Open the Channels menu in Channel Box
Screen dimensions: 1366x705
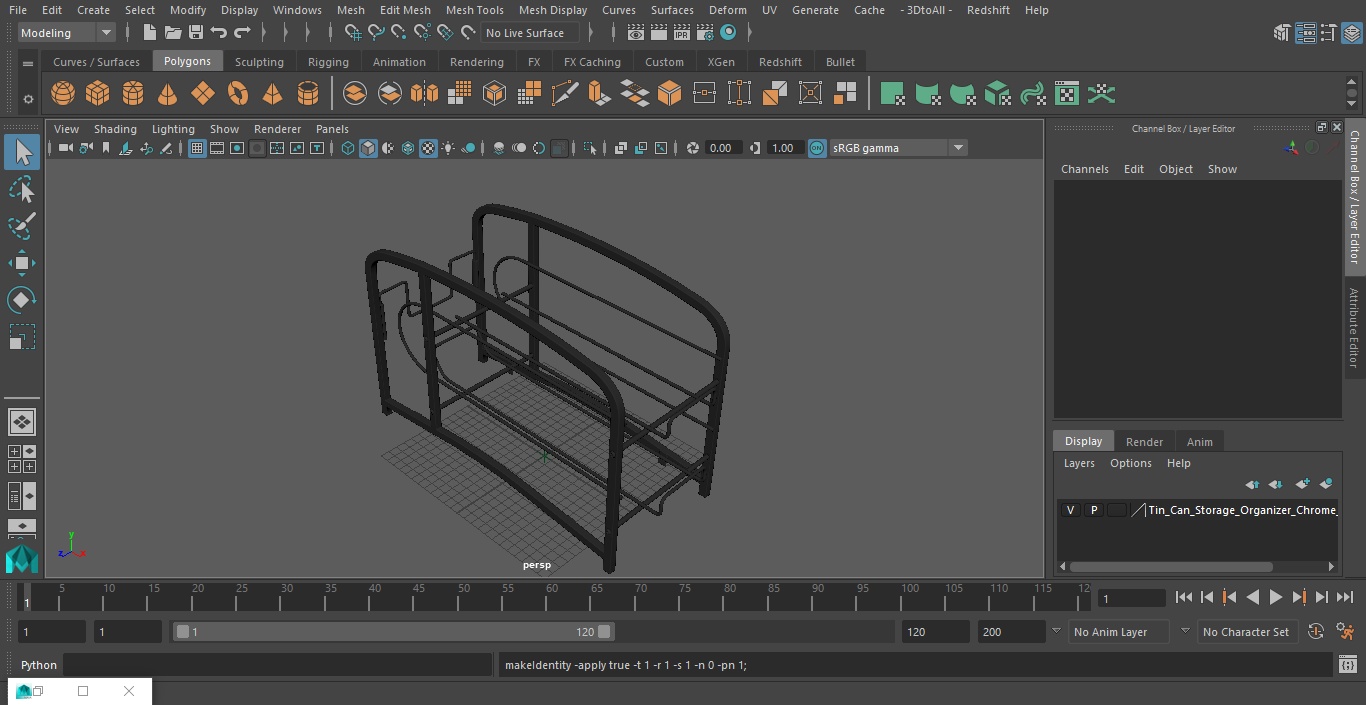[1085, 169]
